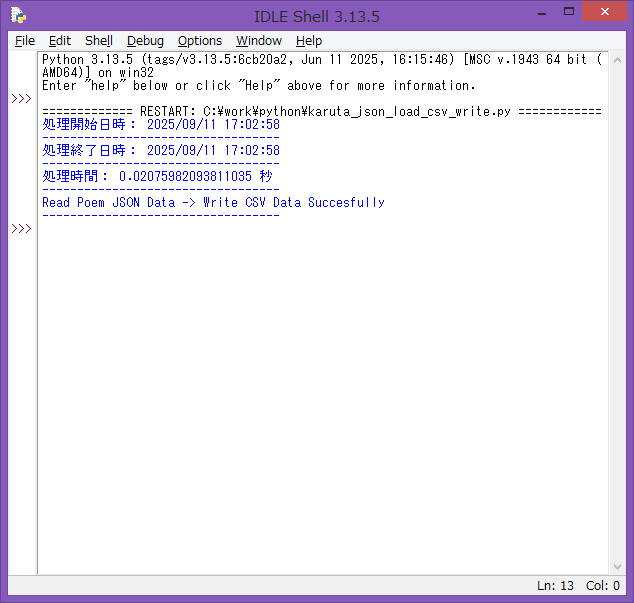Expand the Shell menu
This screenshot has height=603, width=634.
(x=99, y=41)
